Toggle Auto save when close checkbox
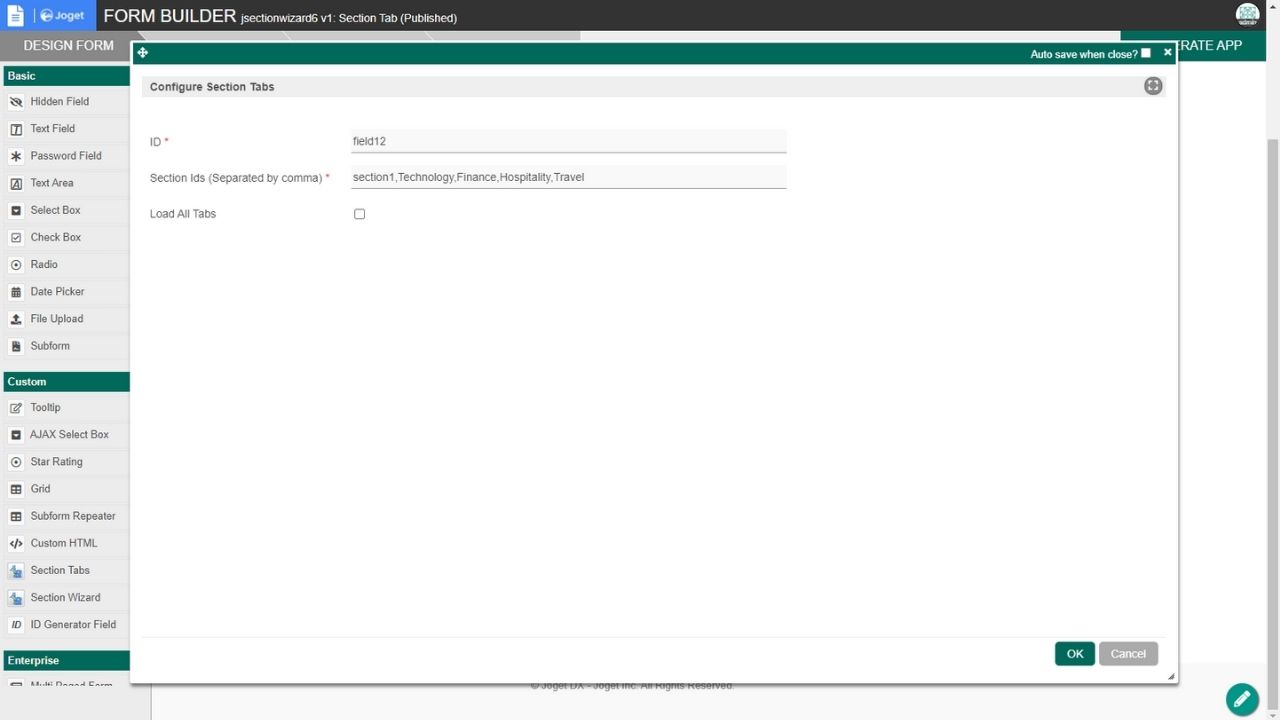 click(x=1146, y=53)
